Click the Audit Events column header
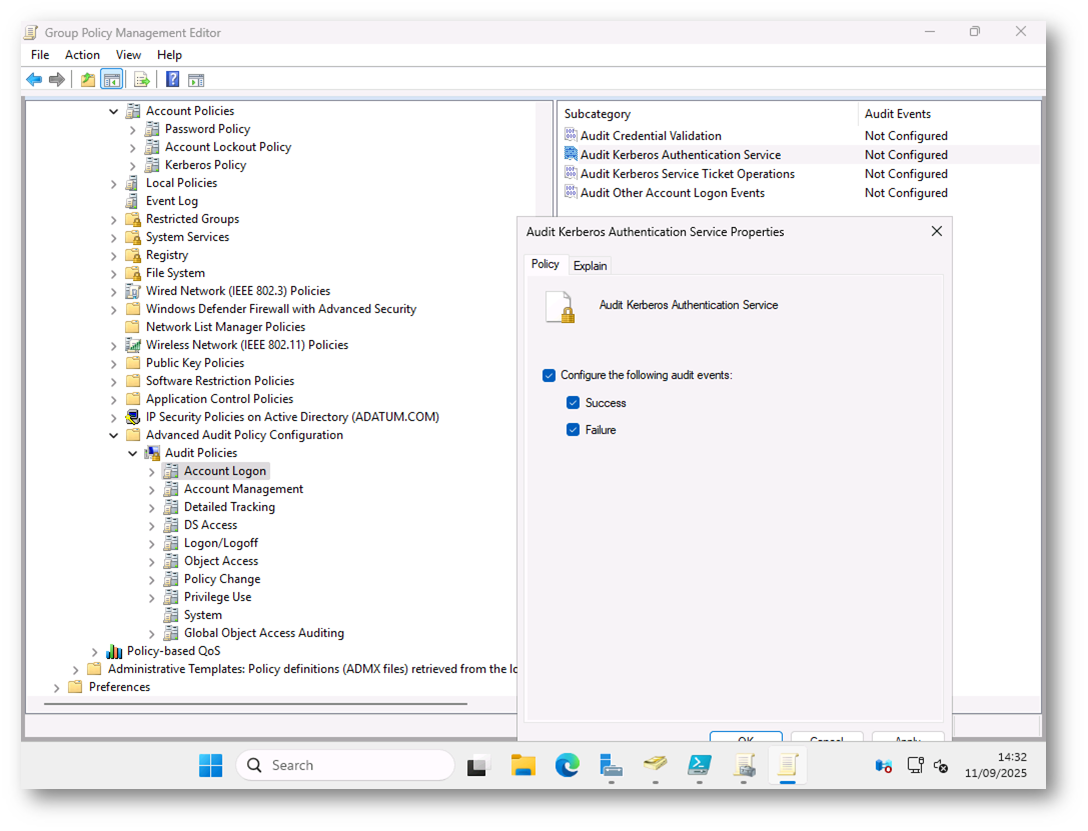Image resolution: width=1088 pixels, height=831 pixels. tap(897, 114)
